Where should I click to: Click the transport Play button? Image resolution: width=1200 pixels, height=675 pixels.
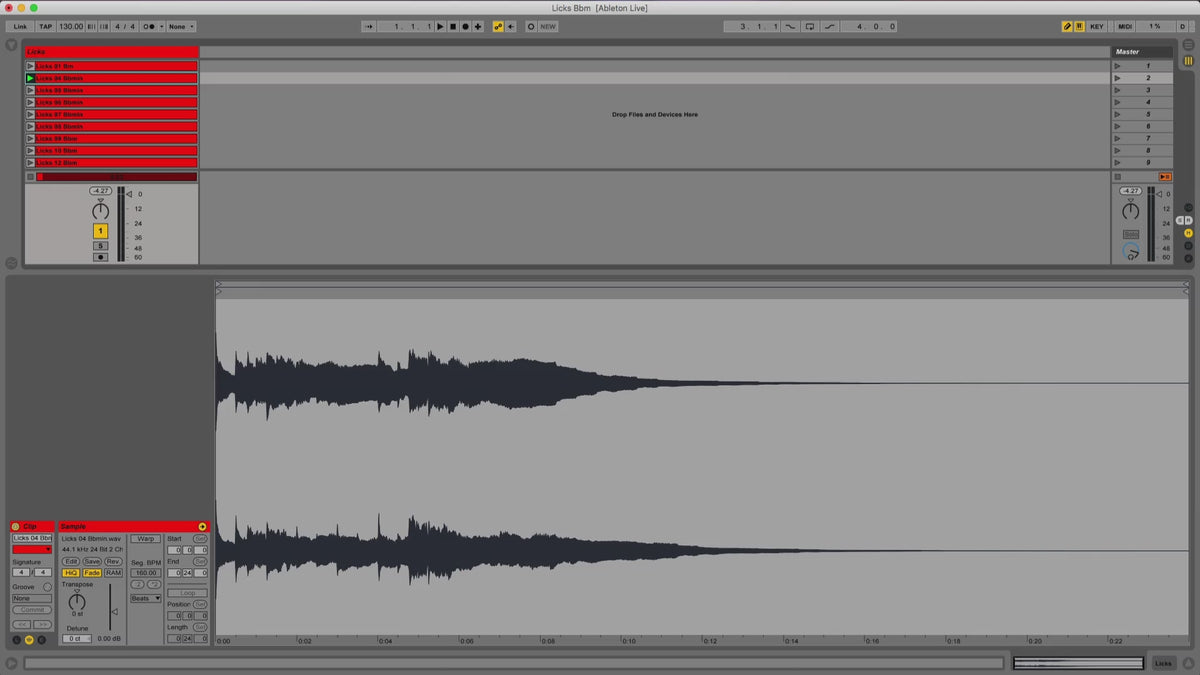pyautogui.click(x=440, y=27)
